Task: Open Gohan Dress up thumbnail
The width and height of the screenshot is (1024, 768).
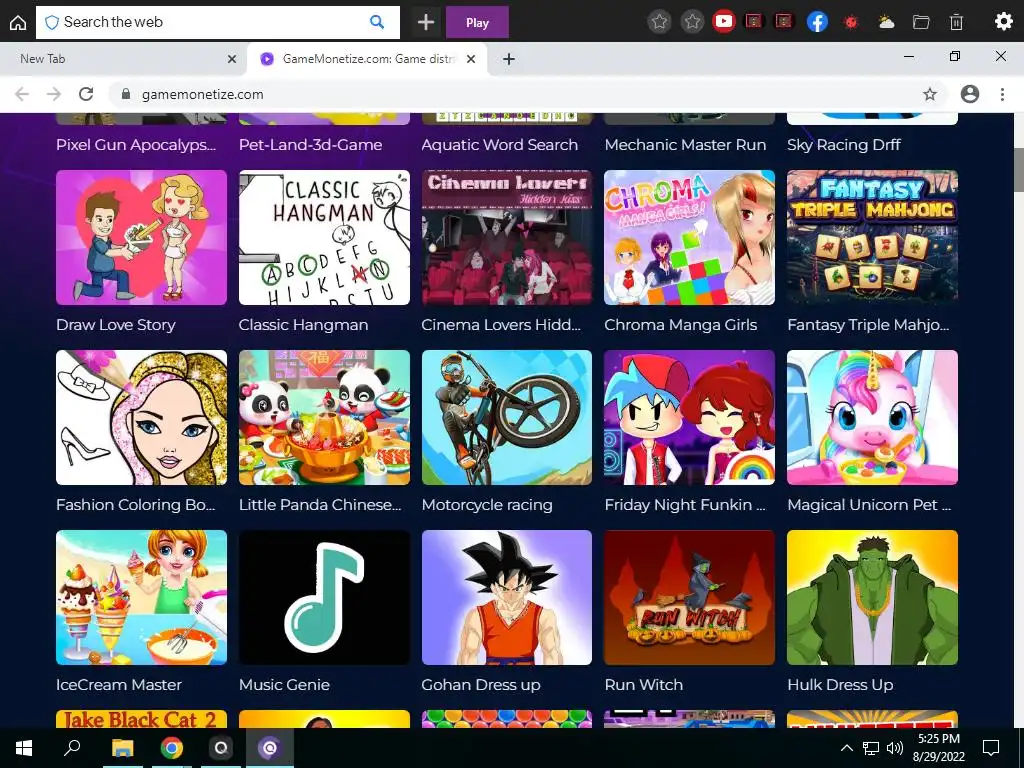Action: [507, 598]
